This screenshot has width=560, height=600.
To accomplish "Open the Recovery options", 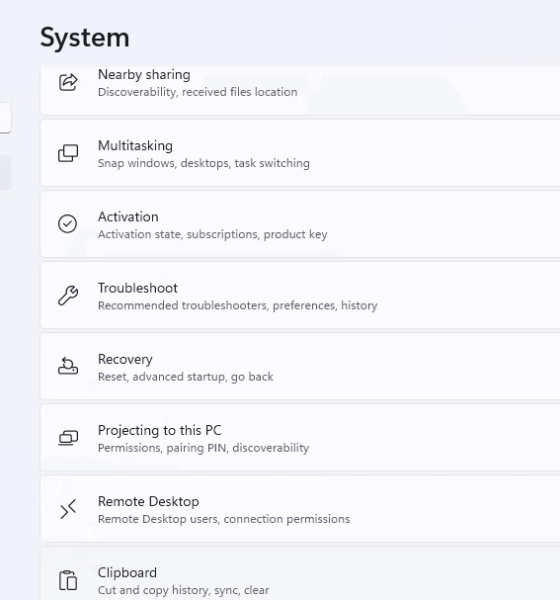I will [x=300, y=367].
